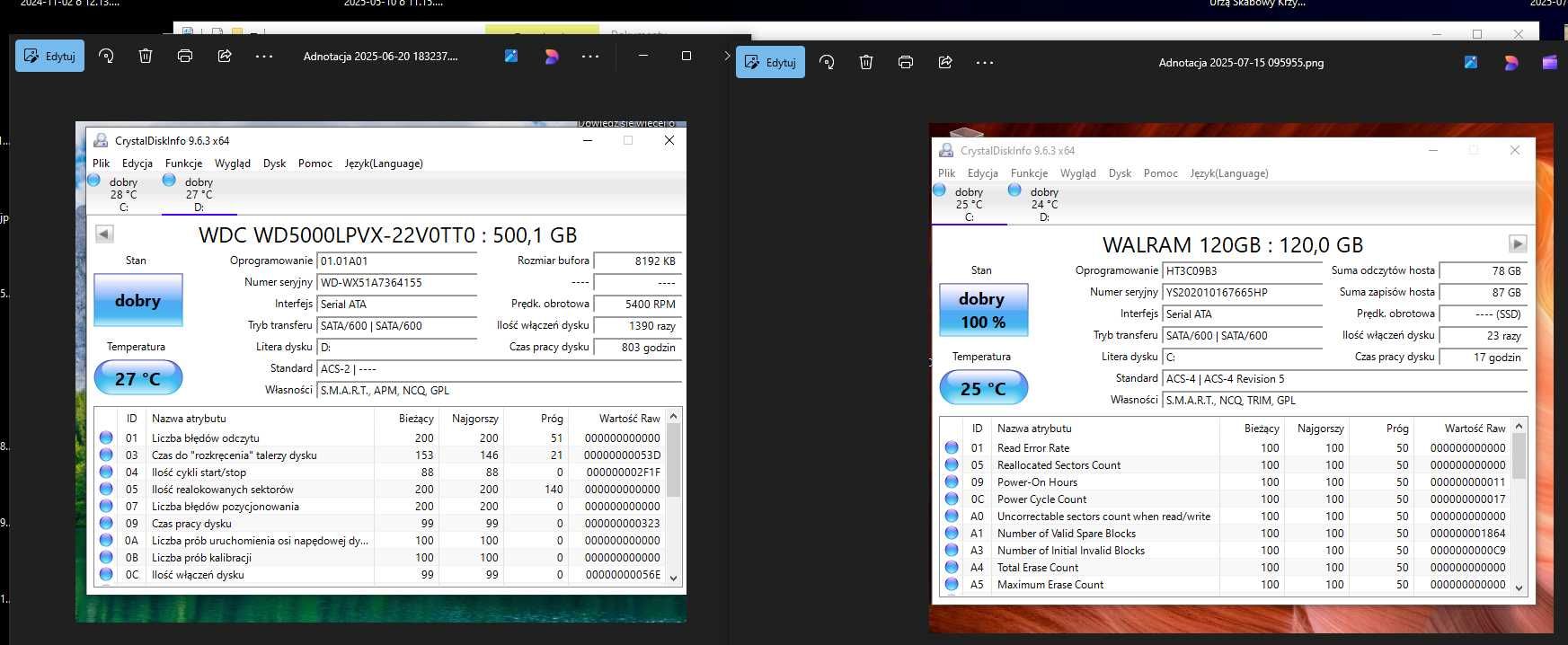
Task: Click row Power Cycle Count
Action: (x=1227, y=499)
